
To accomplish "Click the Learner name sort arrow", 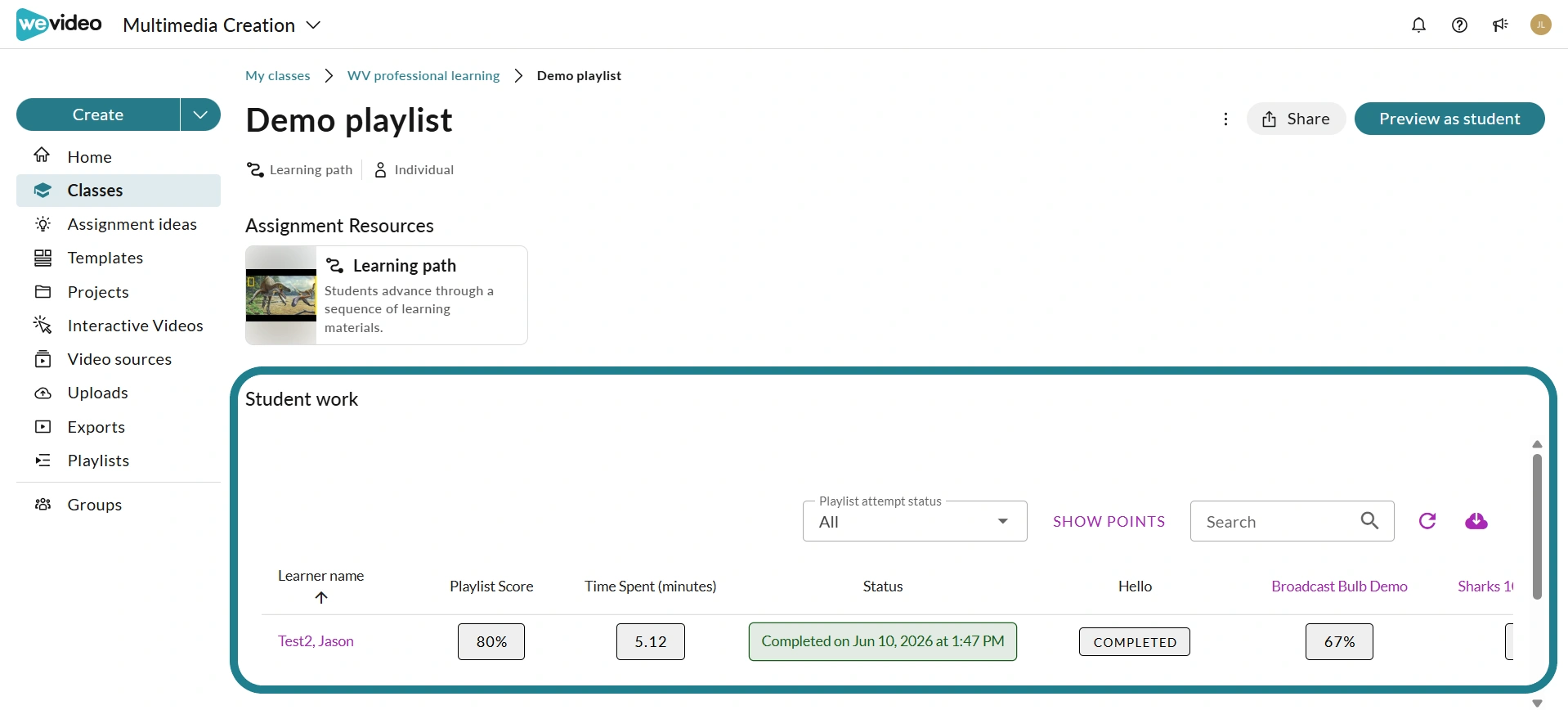I will (x=321, y=598).
